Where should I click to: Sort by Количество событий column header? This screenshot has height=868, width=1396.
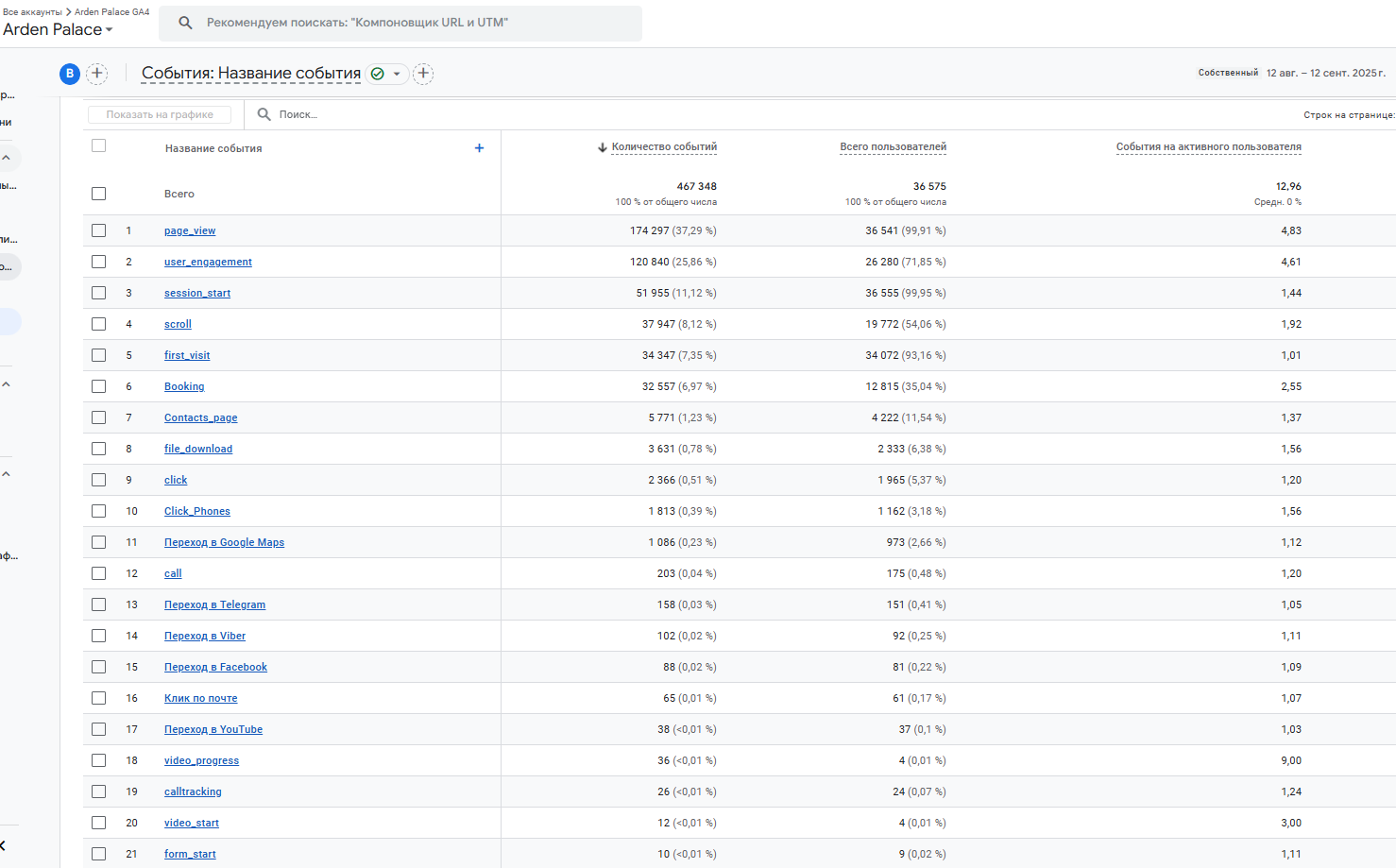(x=664, y=147)
